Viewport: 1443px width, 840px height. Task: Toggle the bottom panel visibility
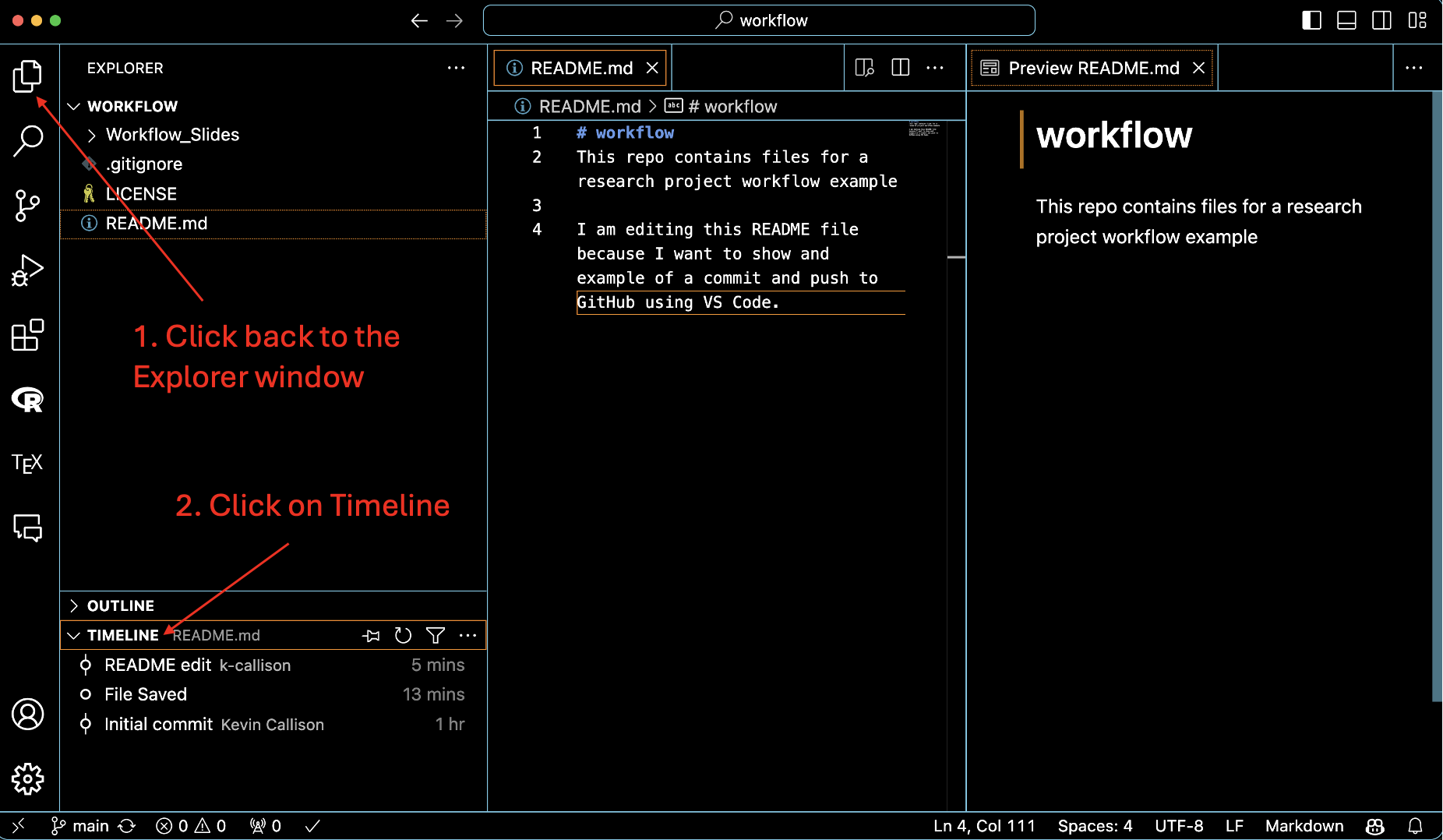(x=1346, y=20)
